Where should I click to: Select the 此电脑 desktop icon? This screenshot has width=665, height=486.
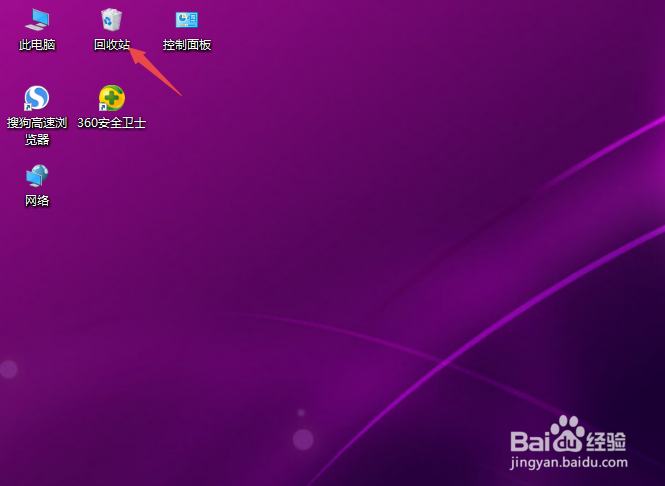click(x=37, y=20)
